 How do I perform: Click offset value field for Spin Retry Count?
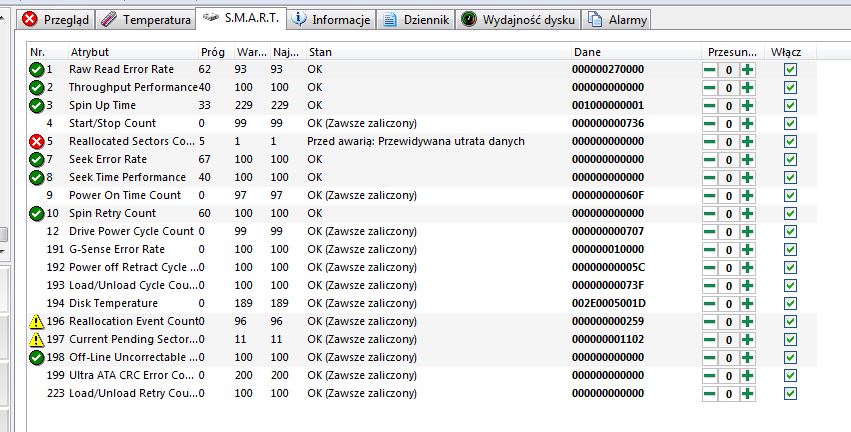728,214
